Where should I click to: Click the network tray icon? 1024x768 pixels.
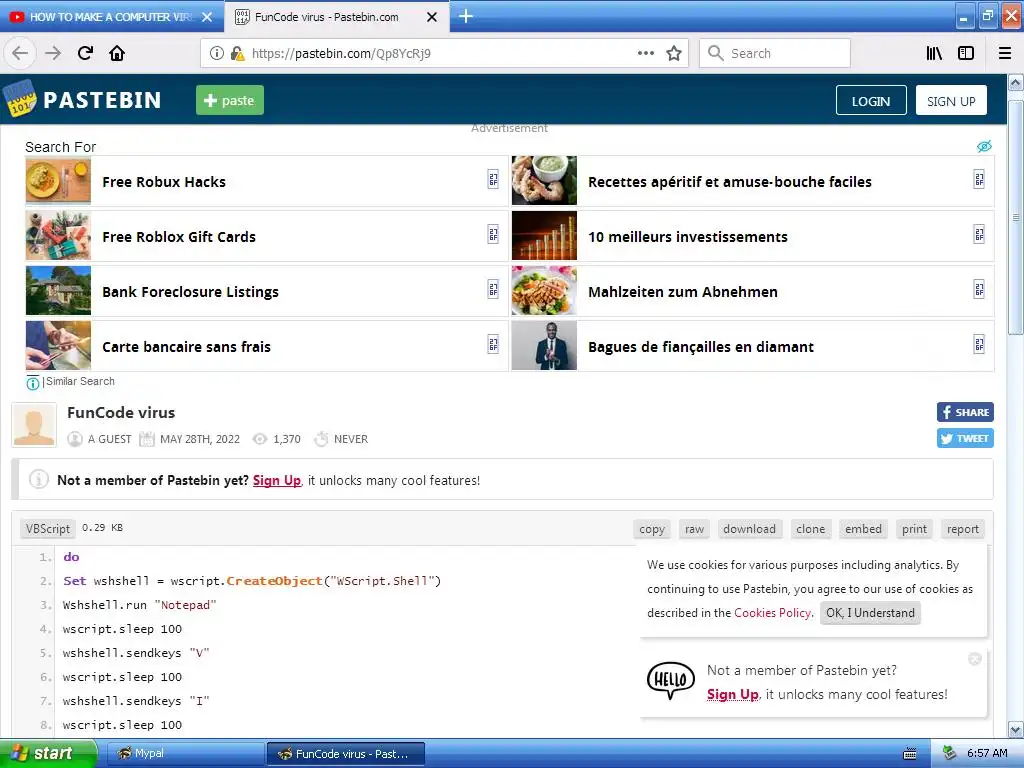(950, 753)
